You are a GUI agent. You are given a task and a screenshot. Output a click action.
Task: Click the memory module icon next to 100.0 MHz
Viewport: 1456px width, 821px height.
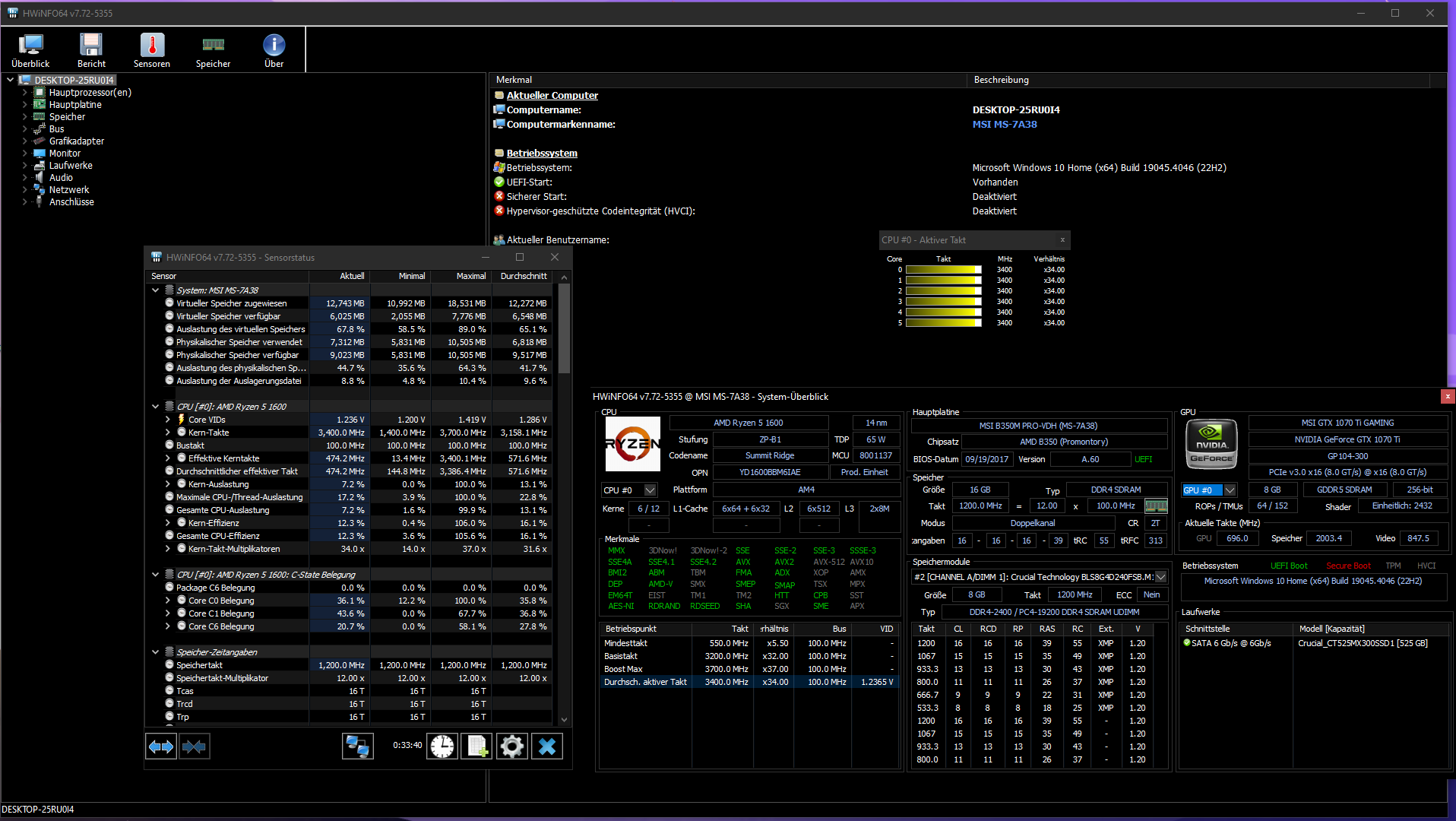tap(1156, 506)
